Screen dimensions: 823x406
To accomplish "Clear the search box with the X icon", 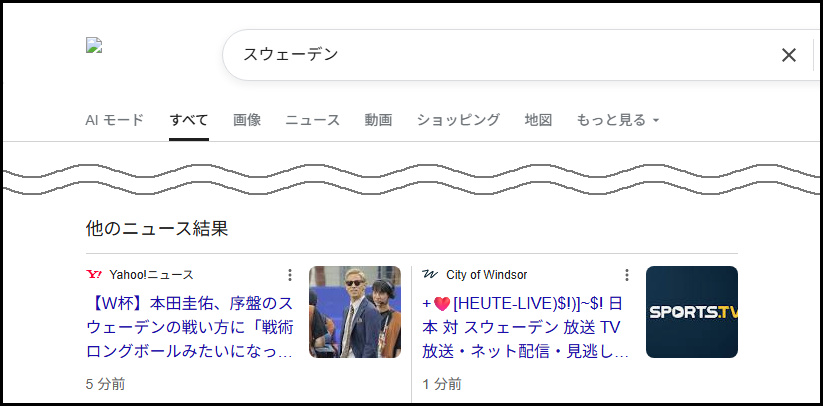I will (x=788, y=55).
